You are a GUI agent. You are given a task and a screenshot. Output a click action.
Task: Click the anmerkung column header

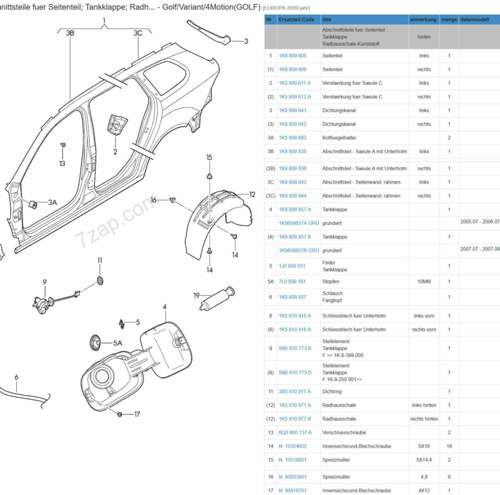tap(423, 20)
